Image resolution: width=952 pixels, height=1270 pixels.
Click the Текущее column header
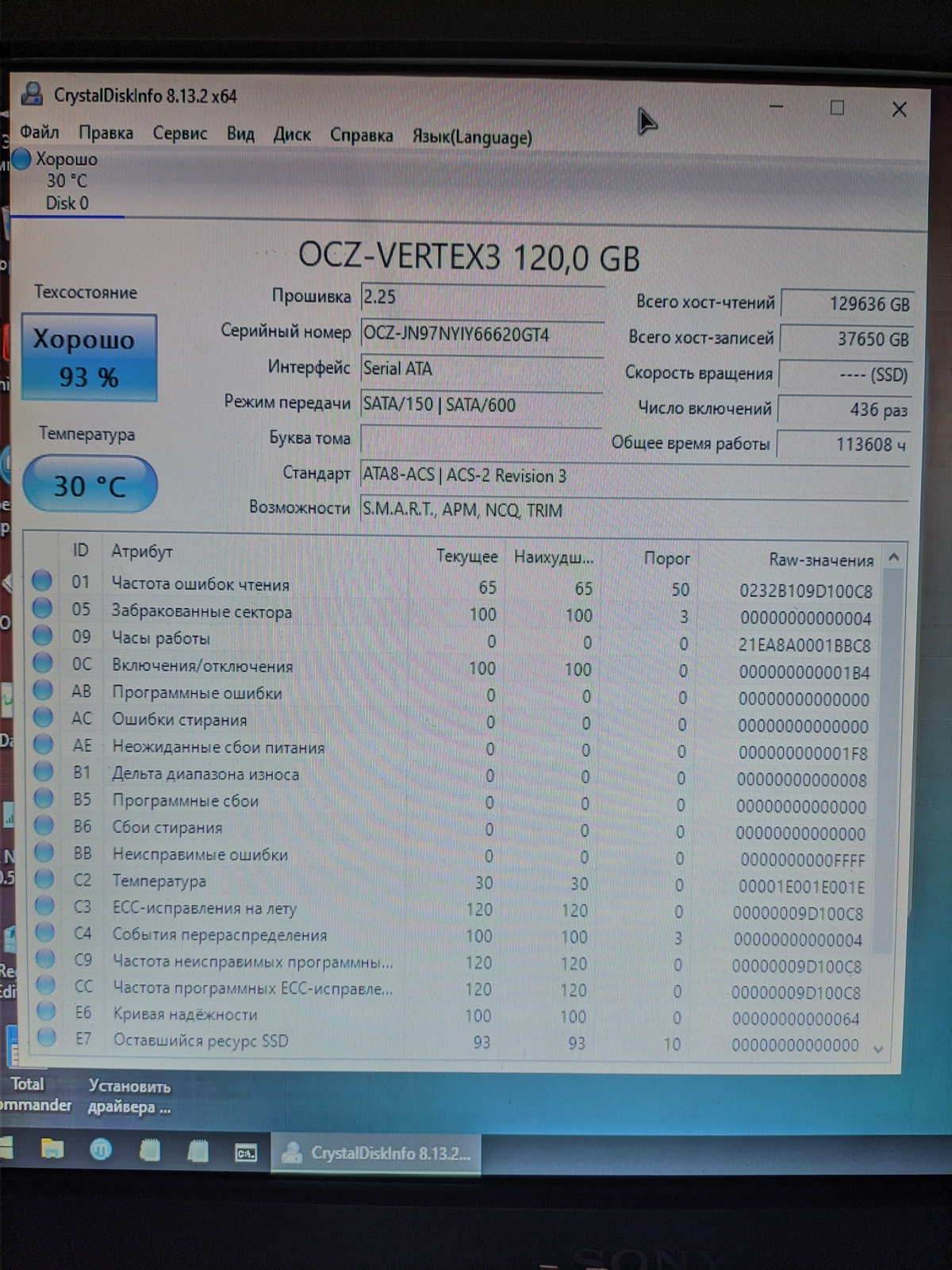tap(466, 556)
